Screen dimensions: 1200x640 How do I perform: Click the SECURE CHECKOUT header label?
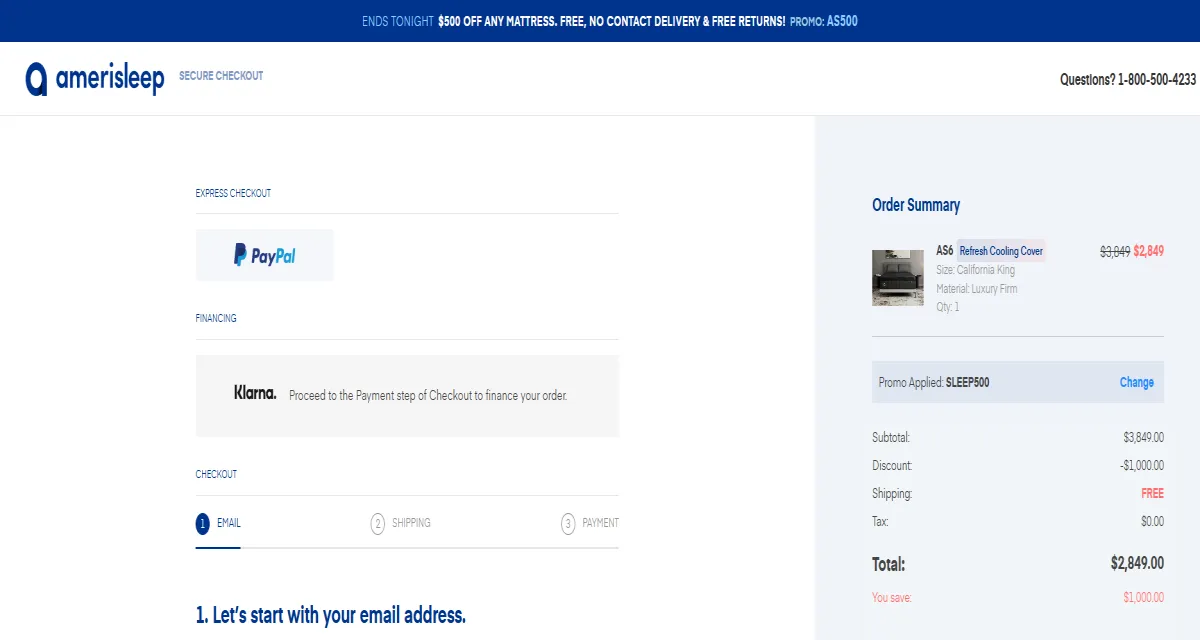[220, 75]
